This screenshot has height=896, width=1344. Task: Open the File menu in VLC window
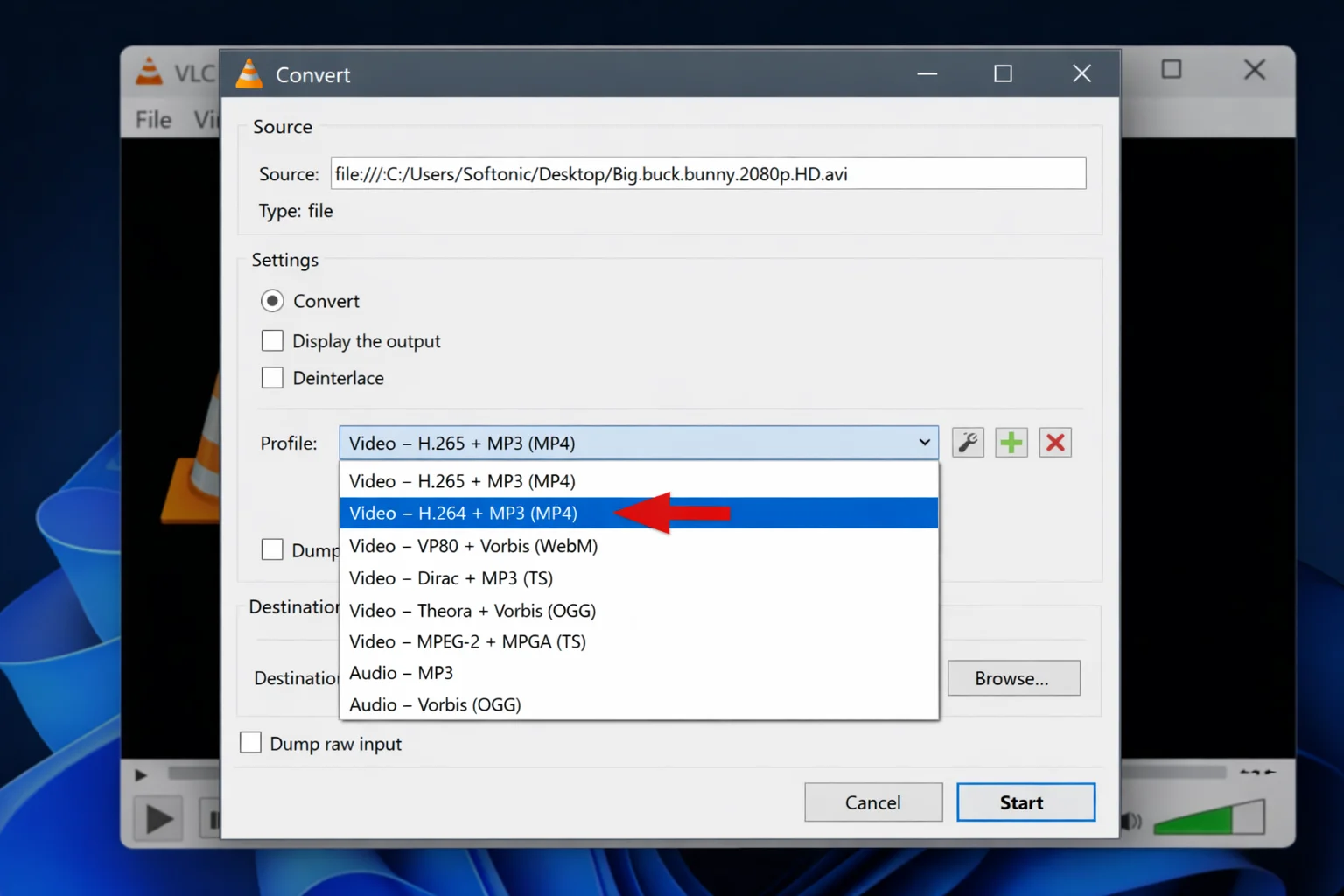[153, 119]
